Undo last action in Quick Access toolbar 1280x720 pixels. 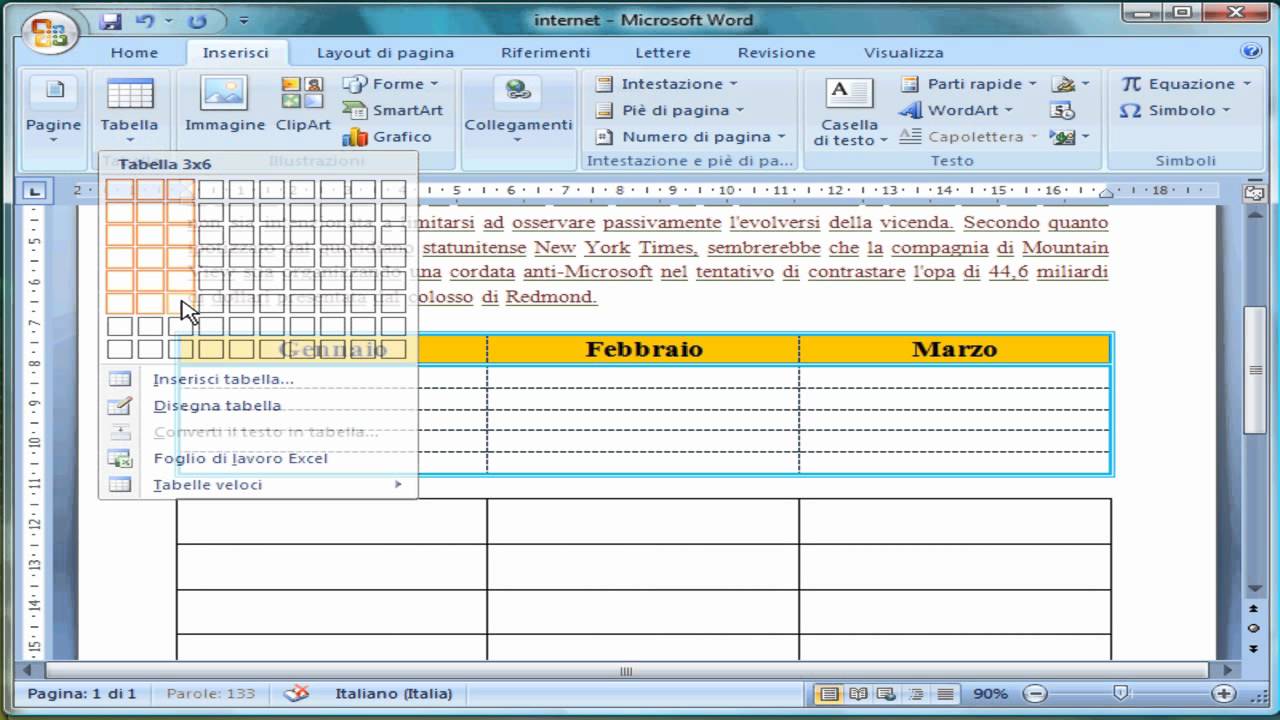[144, 21]
